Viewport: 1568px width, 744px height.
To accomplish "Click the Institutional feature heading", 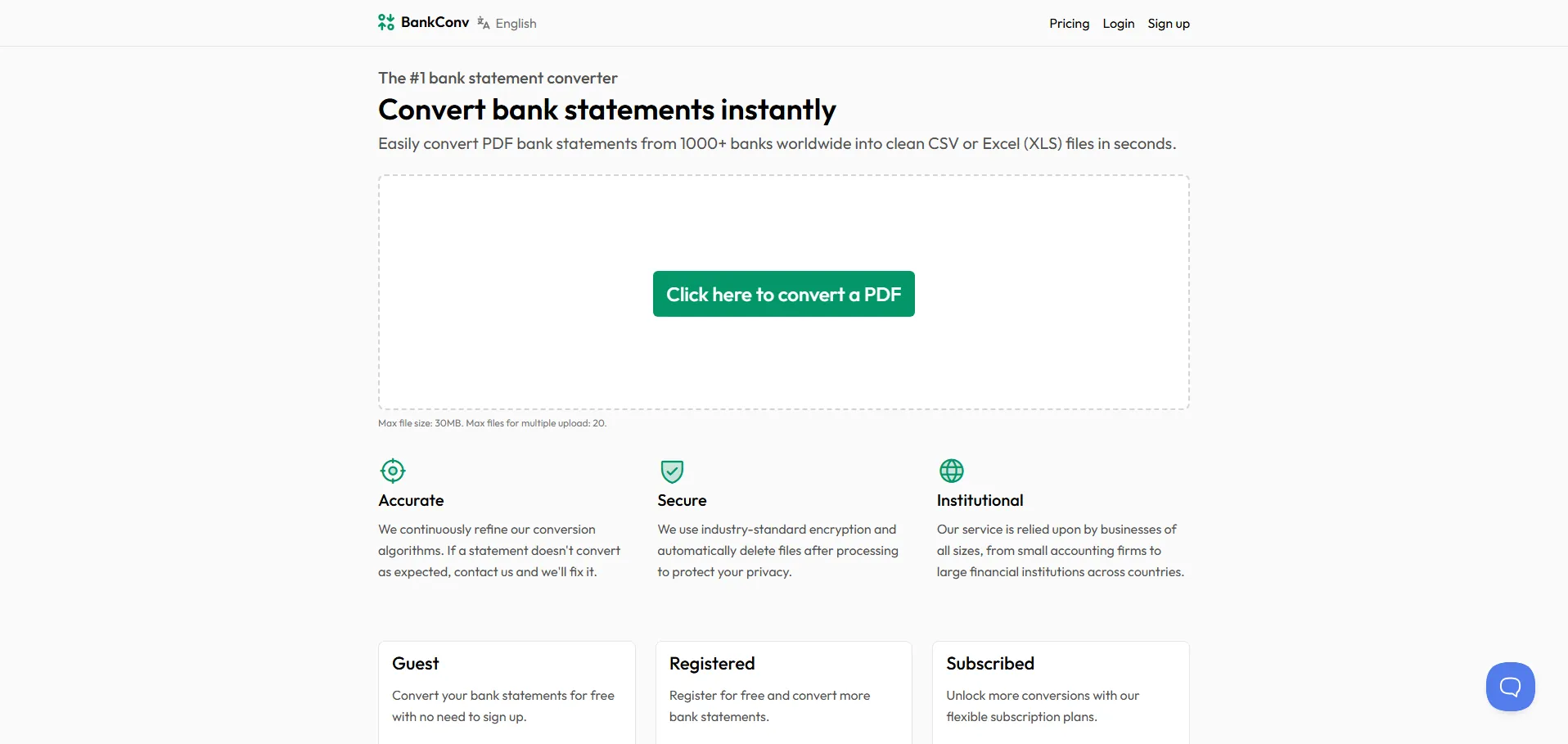I will pyautogui.click(x=980, y=500).
